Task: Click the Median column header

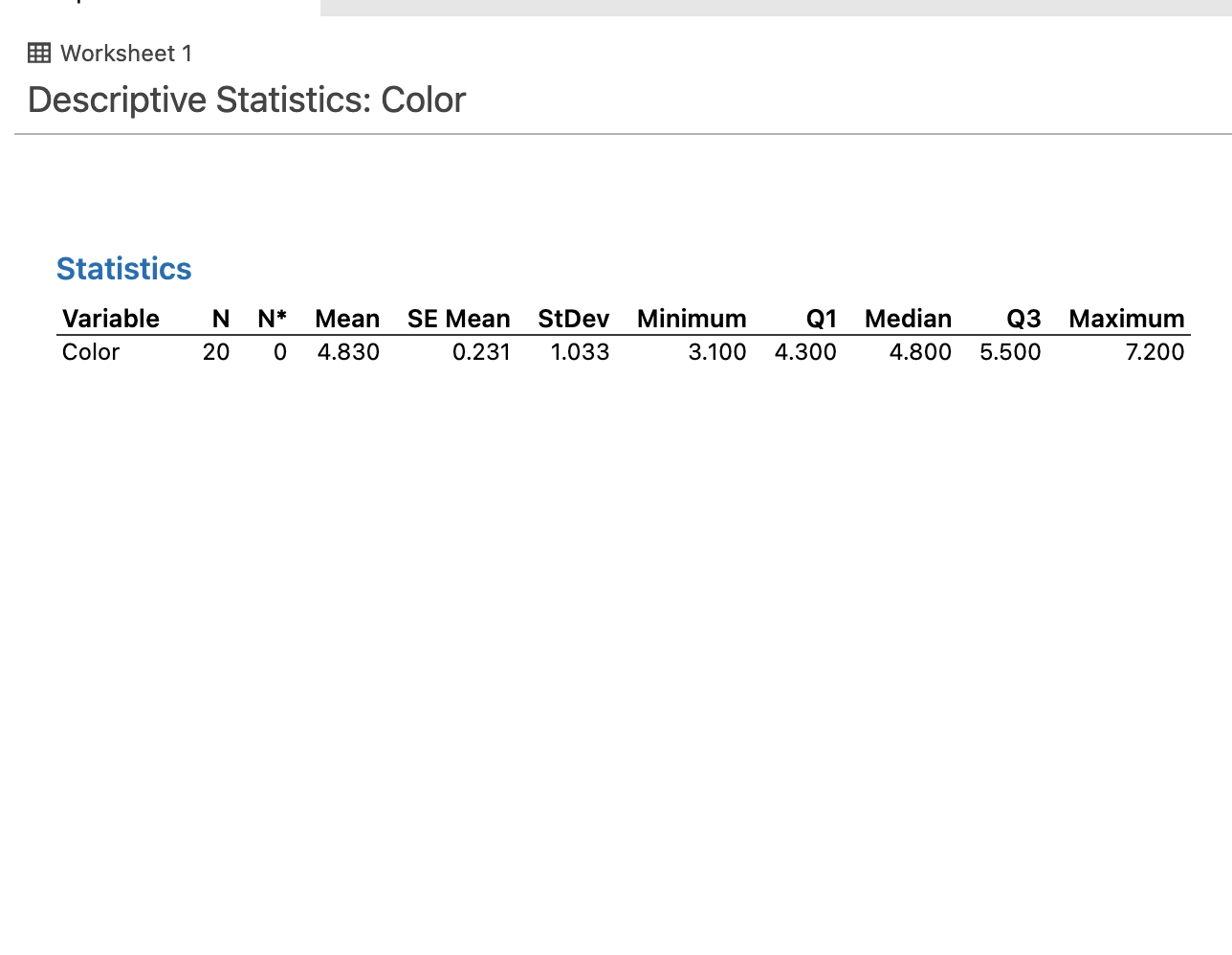Action: [907, 319]
